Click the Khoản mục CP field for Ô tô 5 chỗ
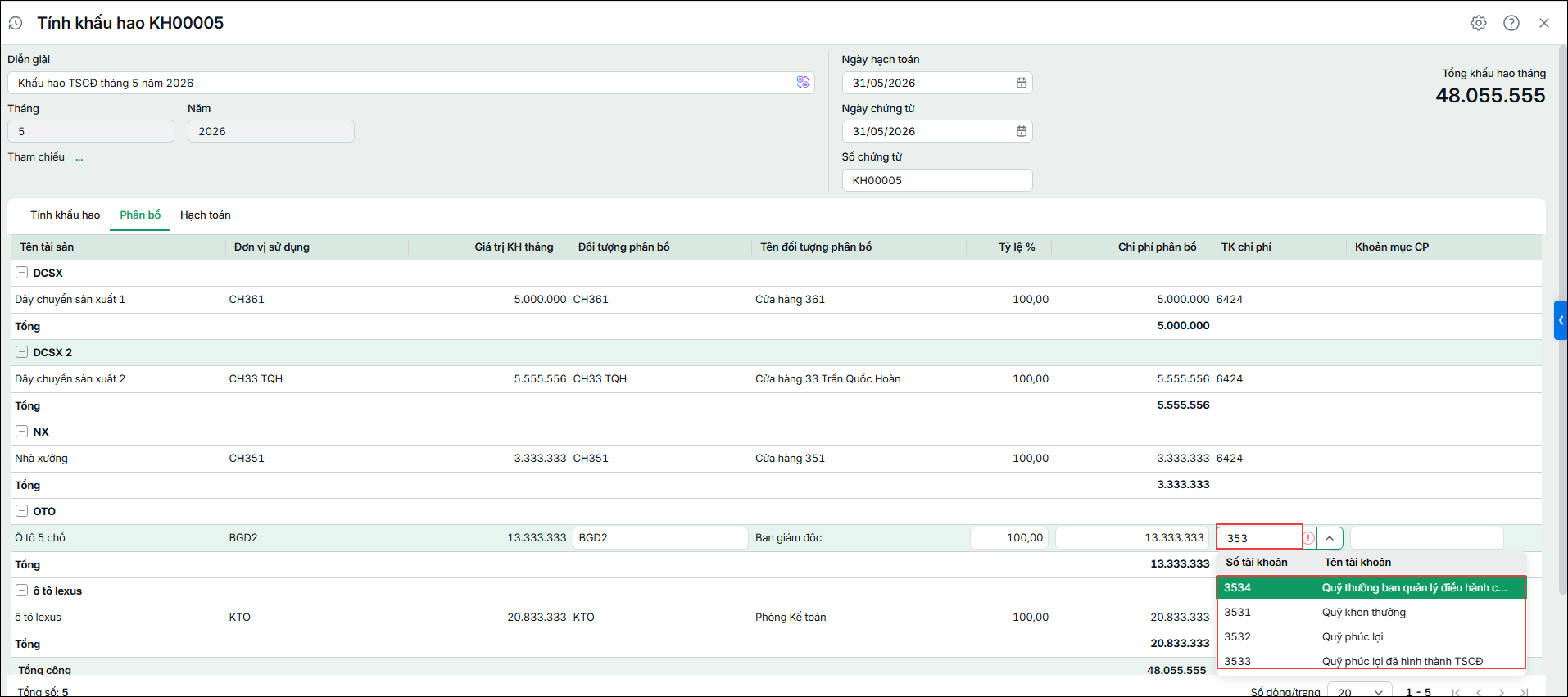This screenshot has width=1568, height=697. point(1426,538)
